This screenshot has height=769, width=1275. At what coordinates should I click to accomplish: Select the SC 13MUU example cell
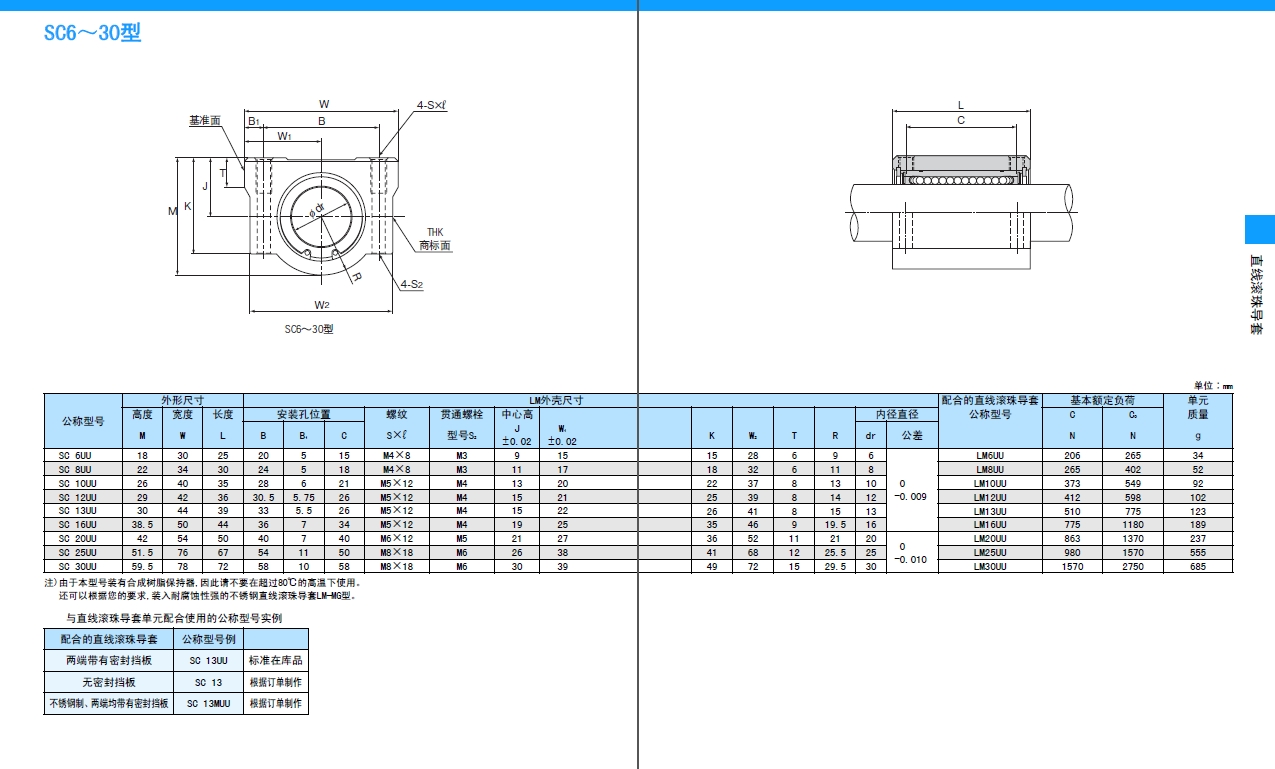click(208, 704)
